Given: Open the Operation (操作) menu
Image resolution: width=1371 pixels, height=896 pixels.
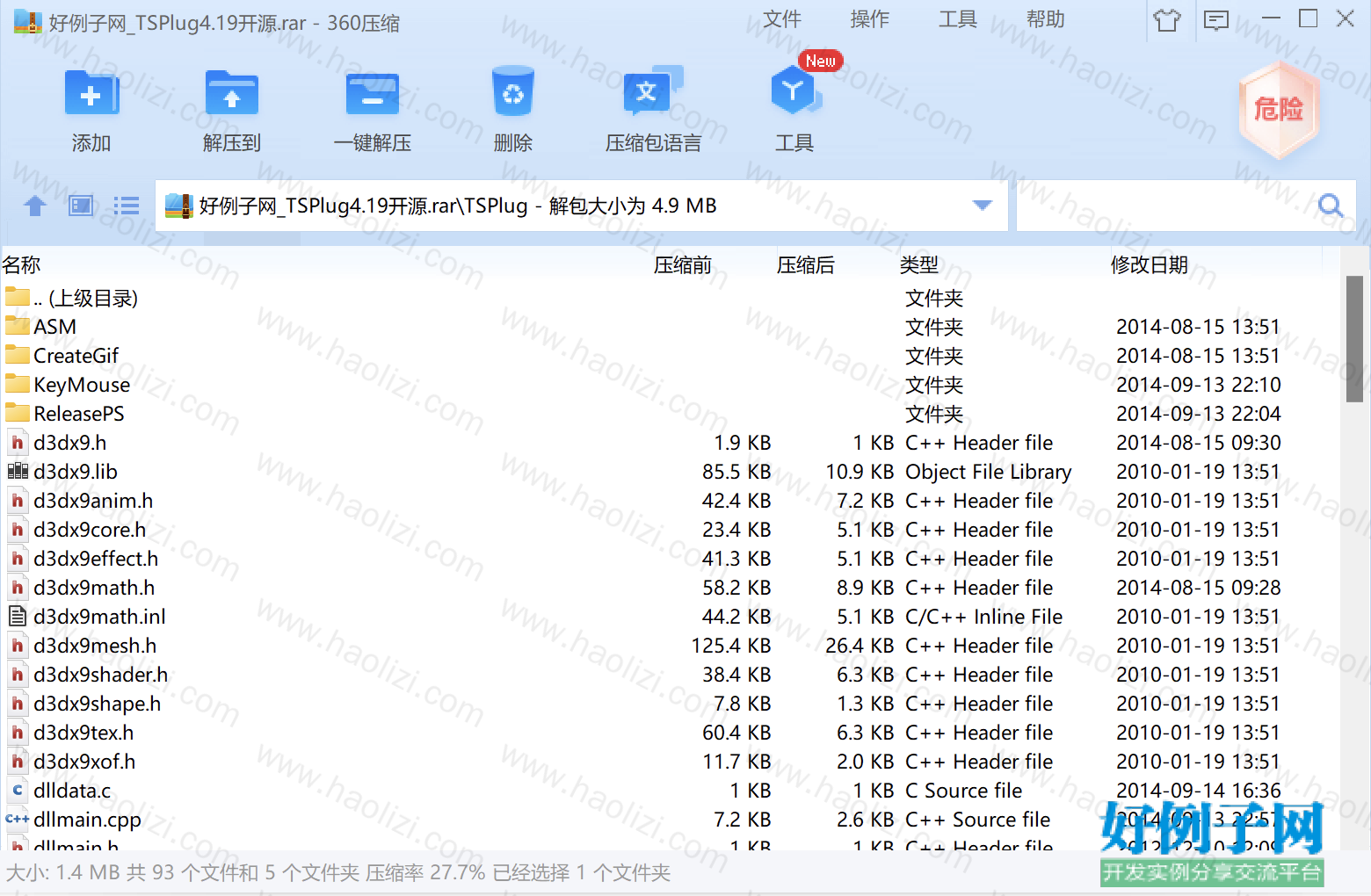Looking at the screenshot, I should (870, 19).
